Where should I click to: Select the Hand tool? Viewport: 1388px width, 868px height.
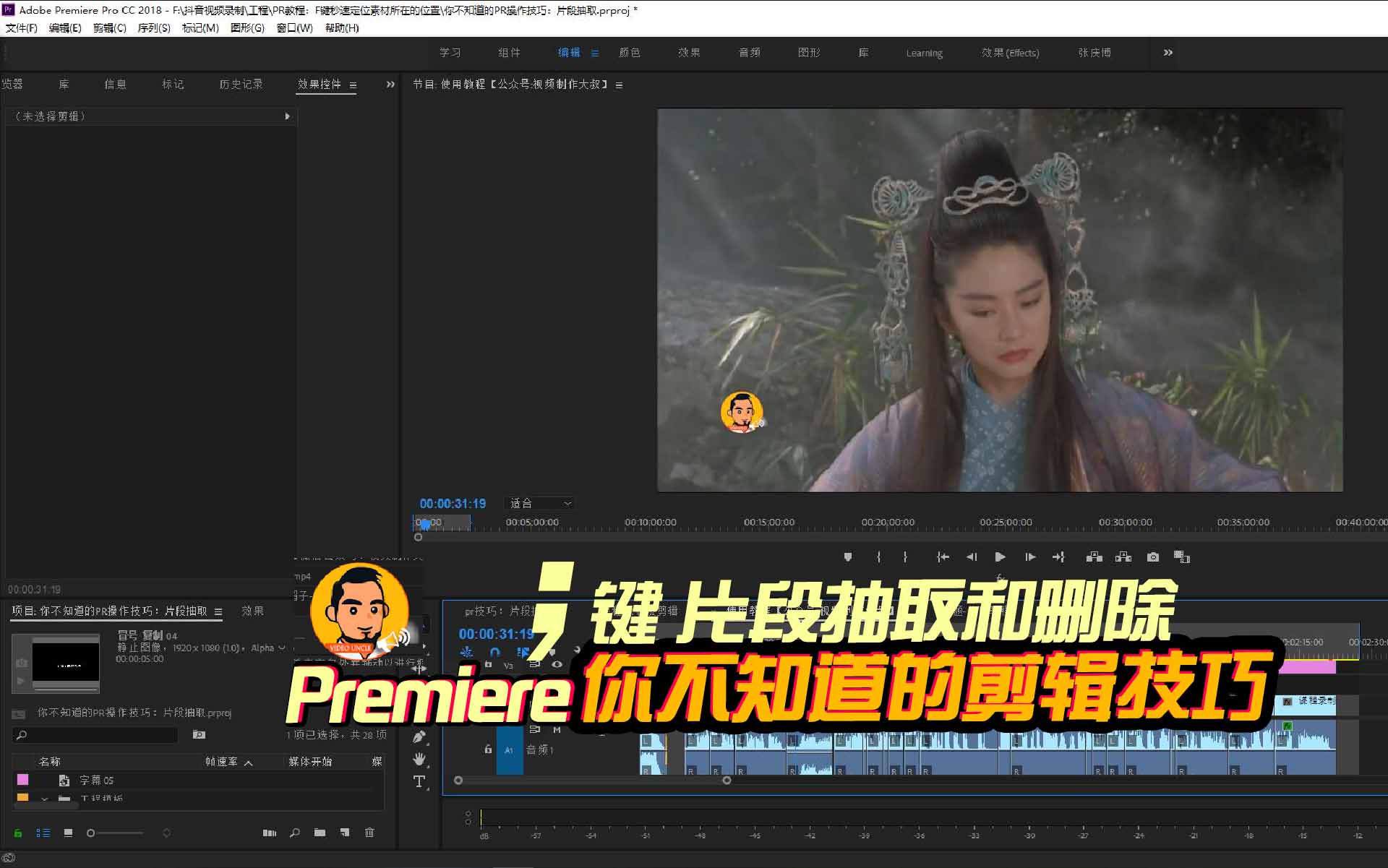point(419,759)
